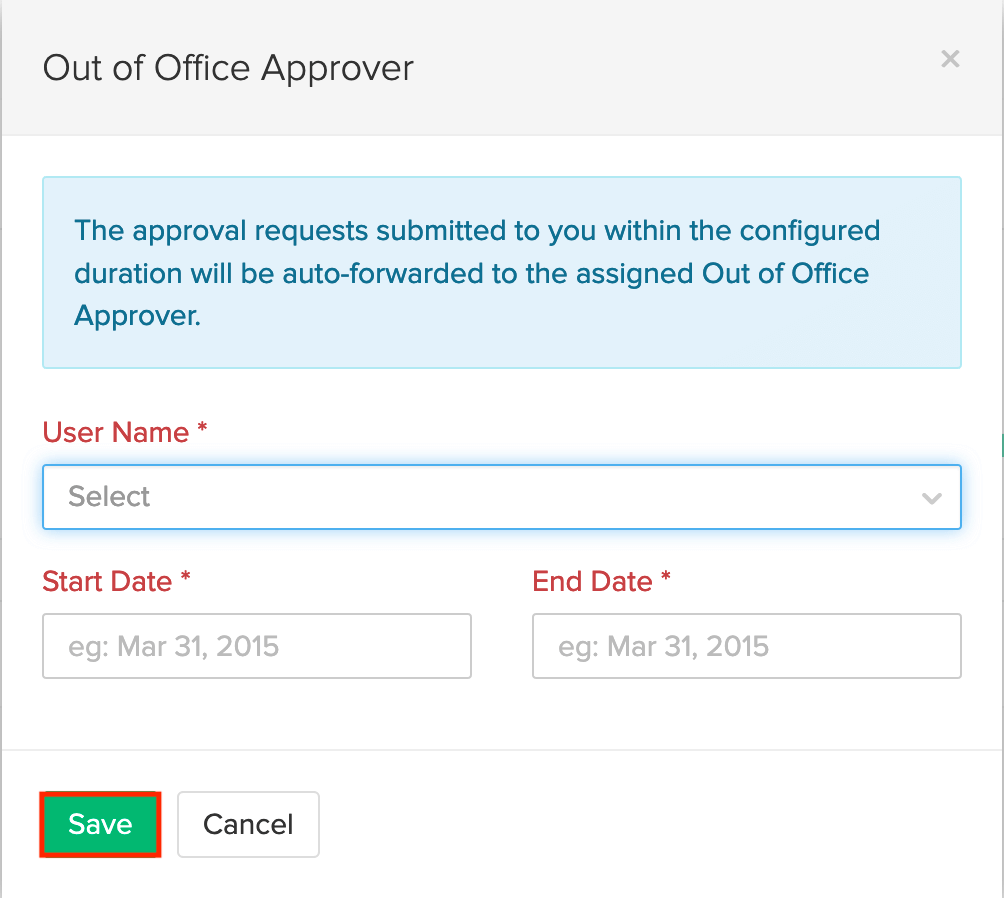Click the required asterisk beside Start Date
The height and width of the screenshot is (898, 1004).
pos(185,580)
